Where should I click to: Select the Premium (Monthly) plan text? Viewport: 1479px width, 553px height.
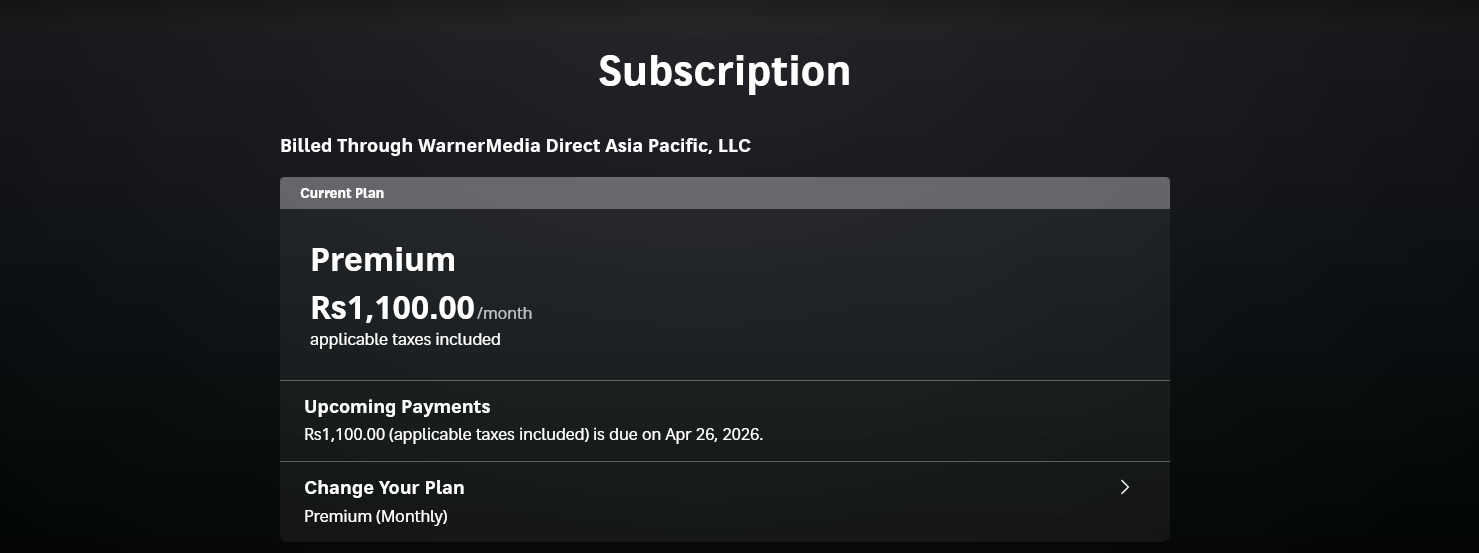pos(375,517)
